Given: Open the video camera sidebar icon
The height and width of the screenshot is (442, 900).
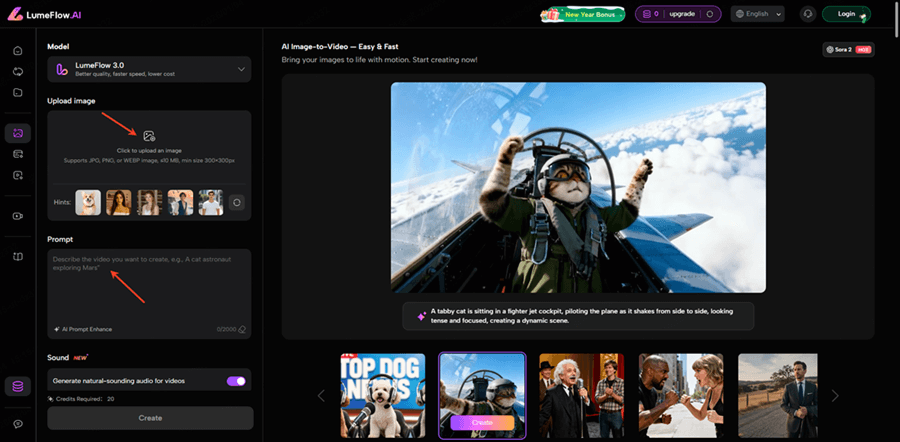Looking at the screenshot, I should 17,215.
